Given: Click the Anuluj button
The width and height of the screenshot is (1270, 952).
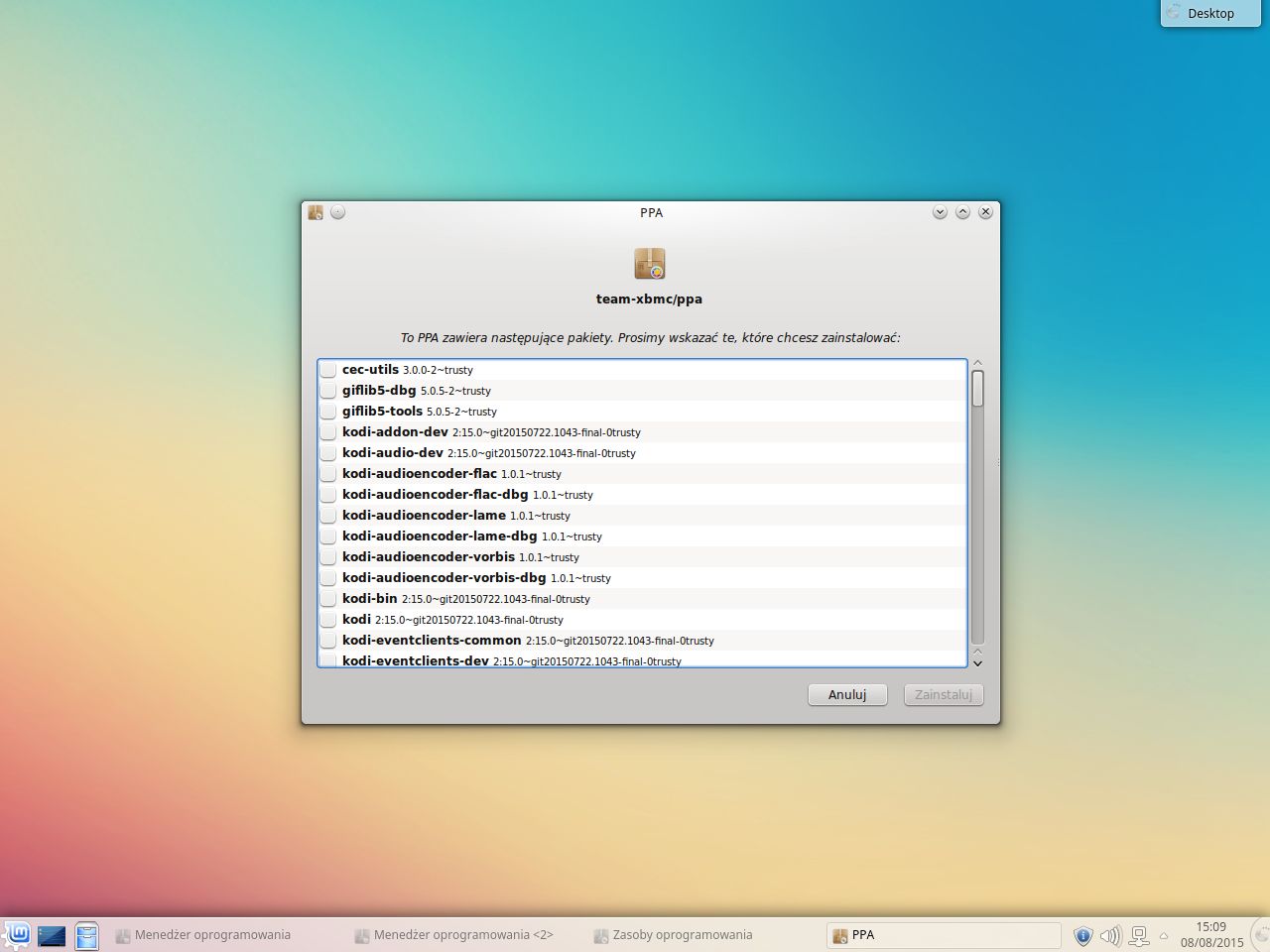Looking at the screenshot, I should point(847,694).
